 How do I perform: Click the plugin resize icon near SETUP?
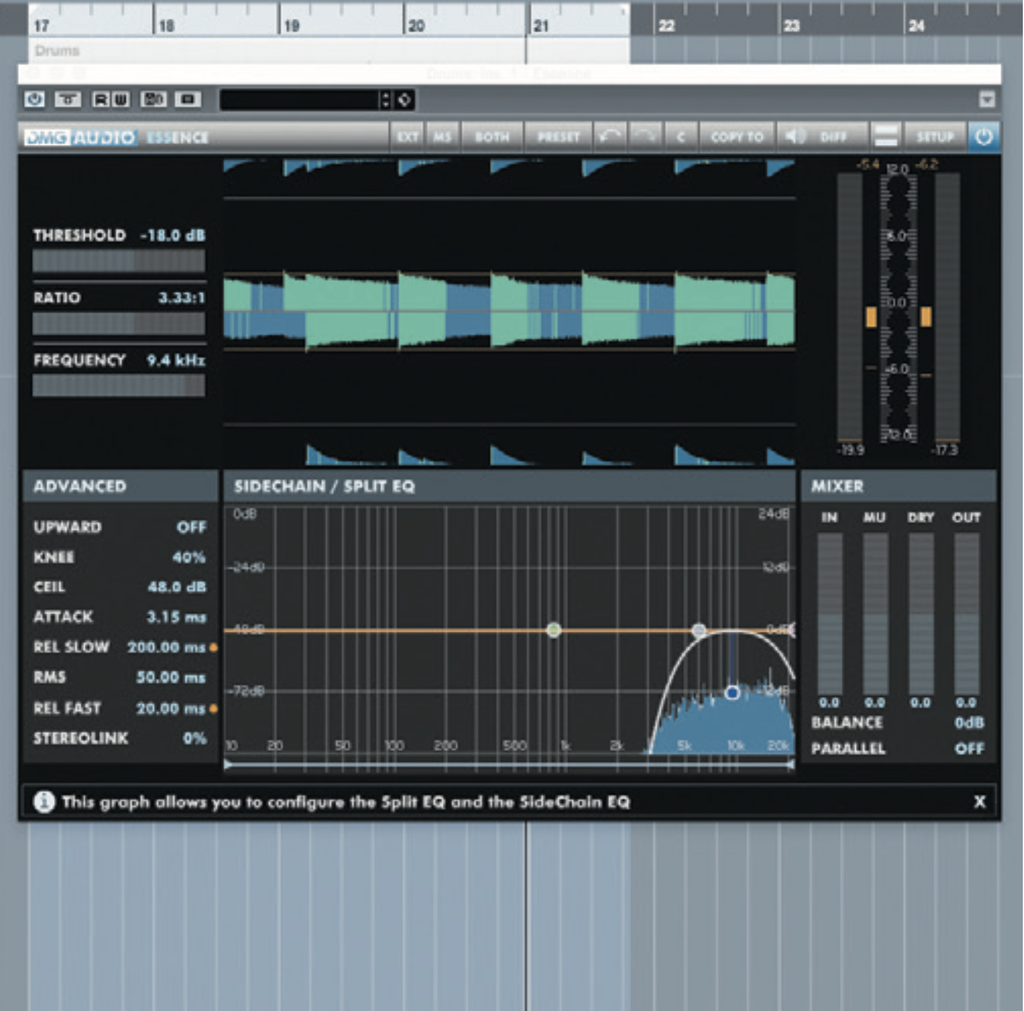click(x=886, y=137)
